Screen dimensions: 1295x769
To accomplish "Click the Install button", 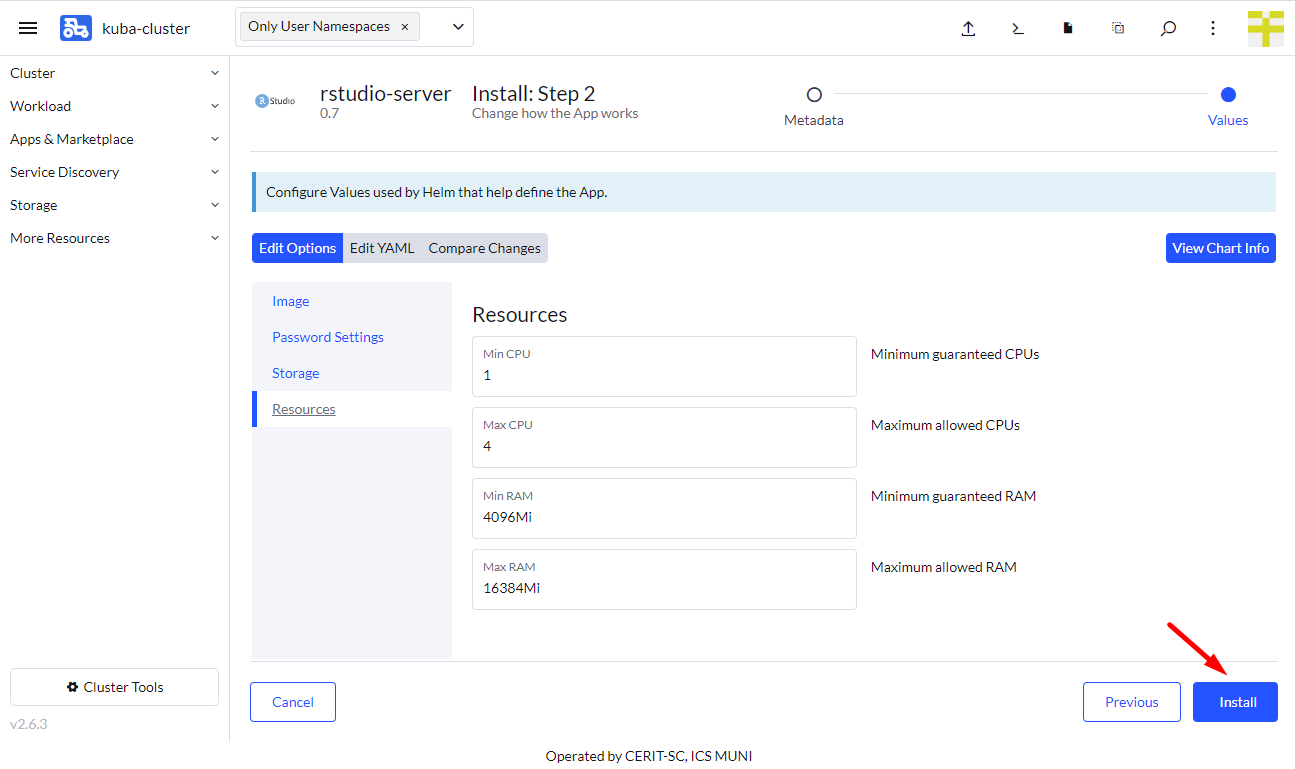I will point(1235,701).
